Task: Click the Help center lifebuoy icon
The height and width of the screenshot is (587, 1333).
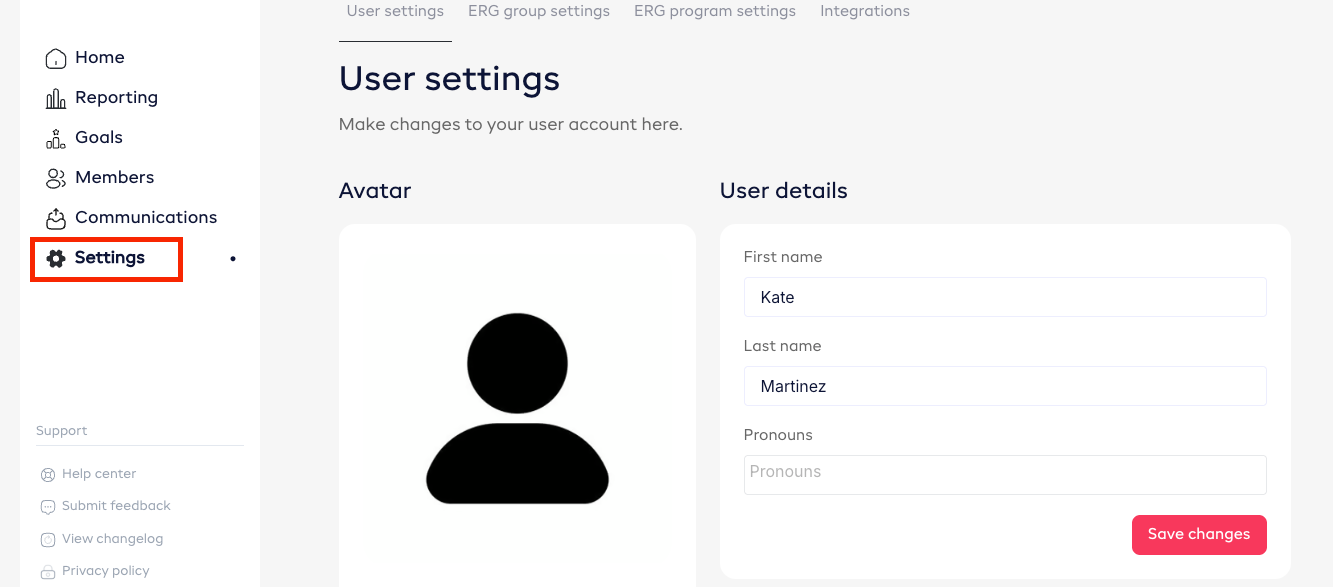Action: pos(48,475)
